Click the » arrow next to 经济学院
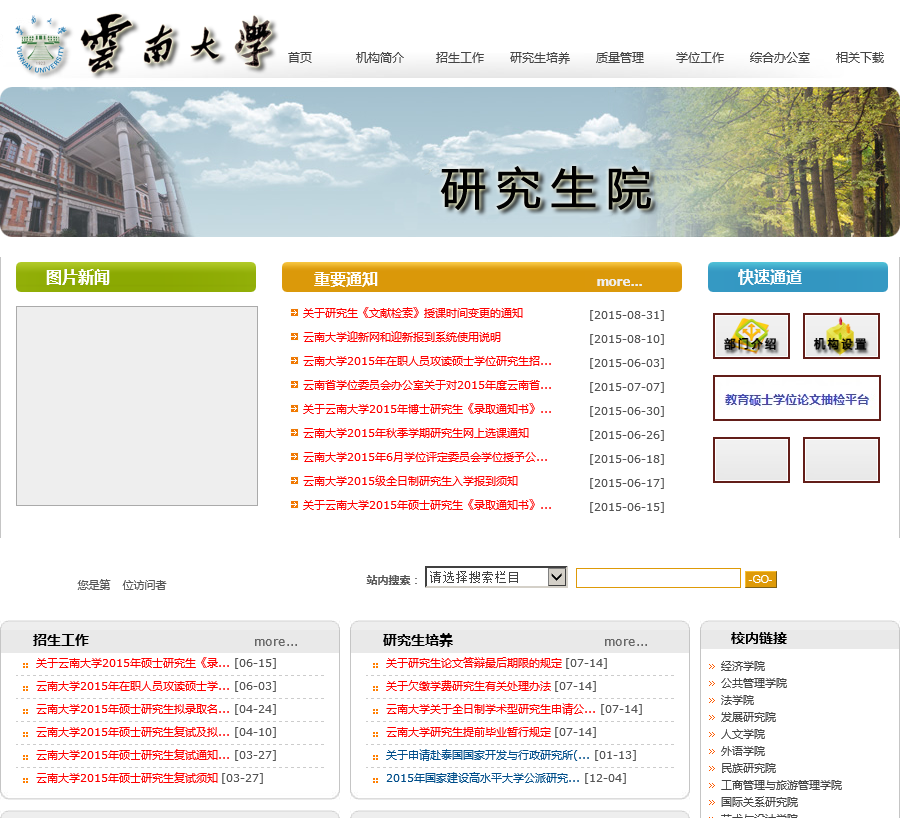 [712, 666]
